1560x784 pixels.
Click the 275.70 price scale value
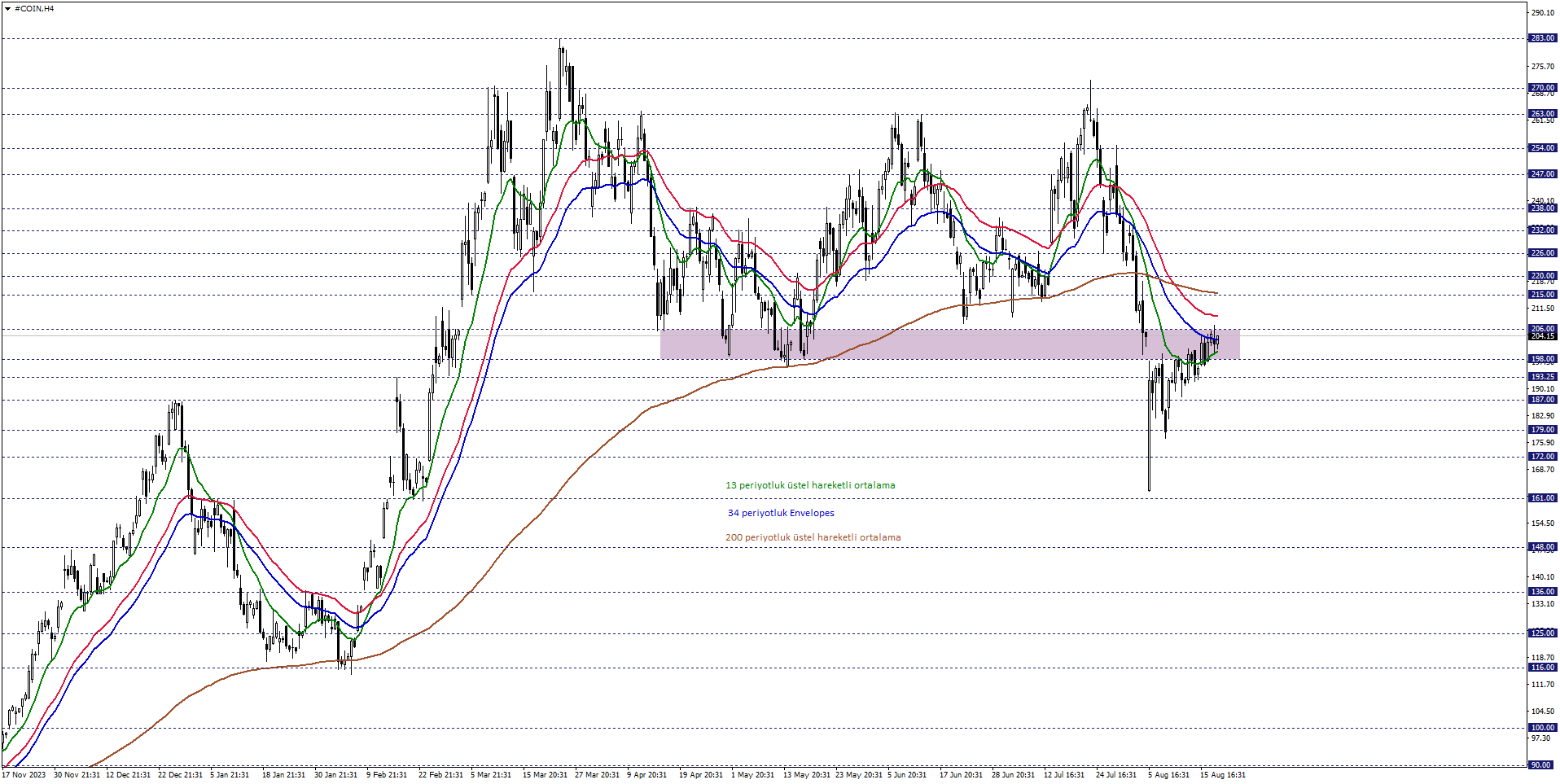(x=1542, y=67)
